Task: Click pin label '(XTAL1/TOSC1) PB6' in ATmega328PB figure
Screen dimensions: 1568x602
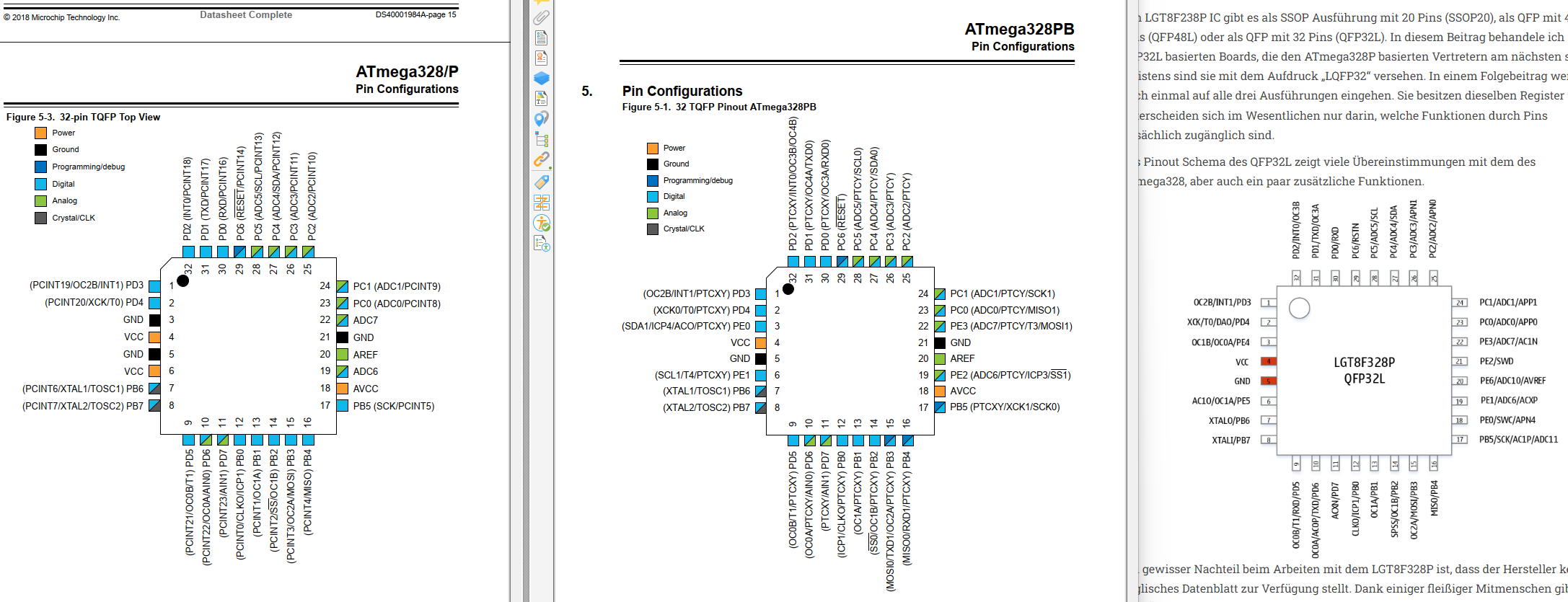Action: pos(707,391)
